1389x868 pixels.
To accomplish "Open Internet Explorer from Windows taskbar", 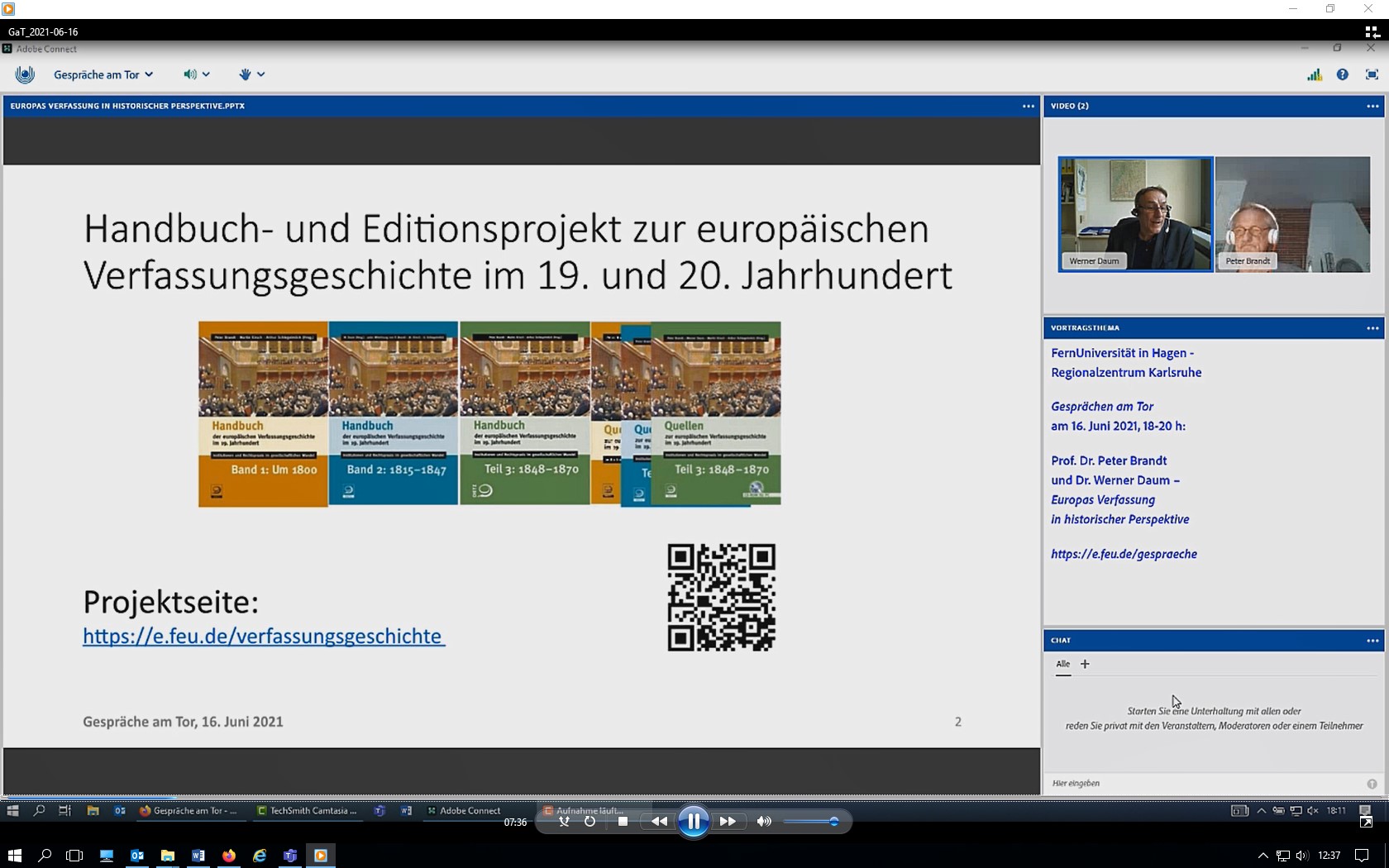I will (x=260, y=856).
